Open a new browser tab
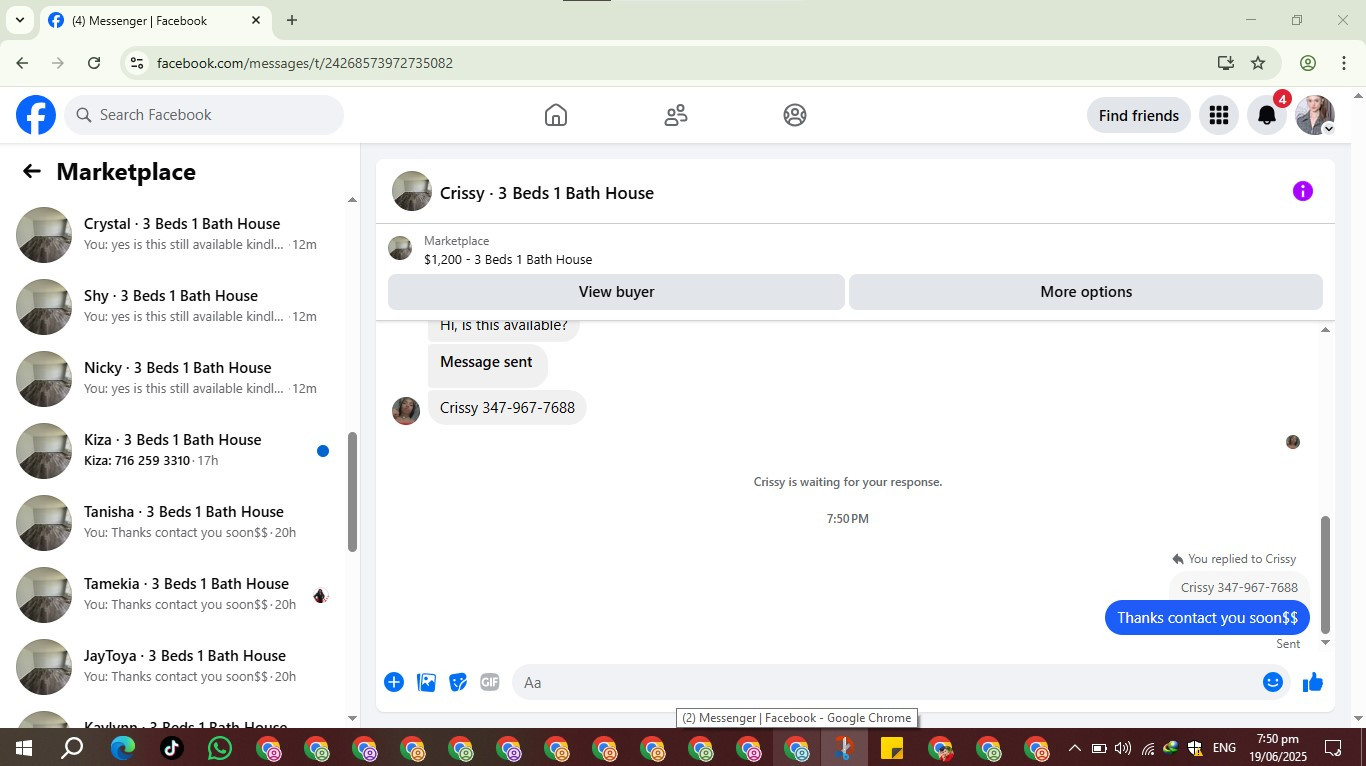This screenshot has height=766, width=1366. click(x=292, y=20)
